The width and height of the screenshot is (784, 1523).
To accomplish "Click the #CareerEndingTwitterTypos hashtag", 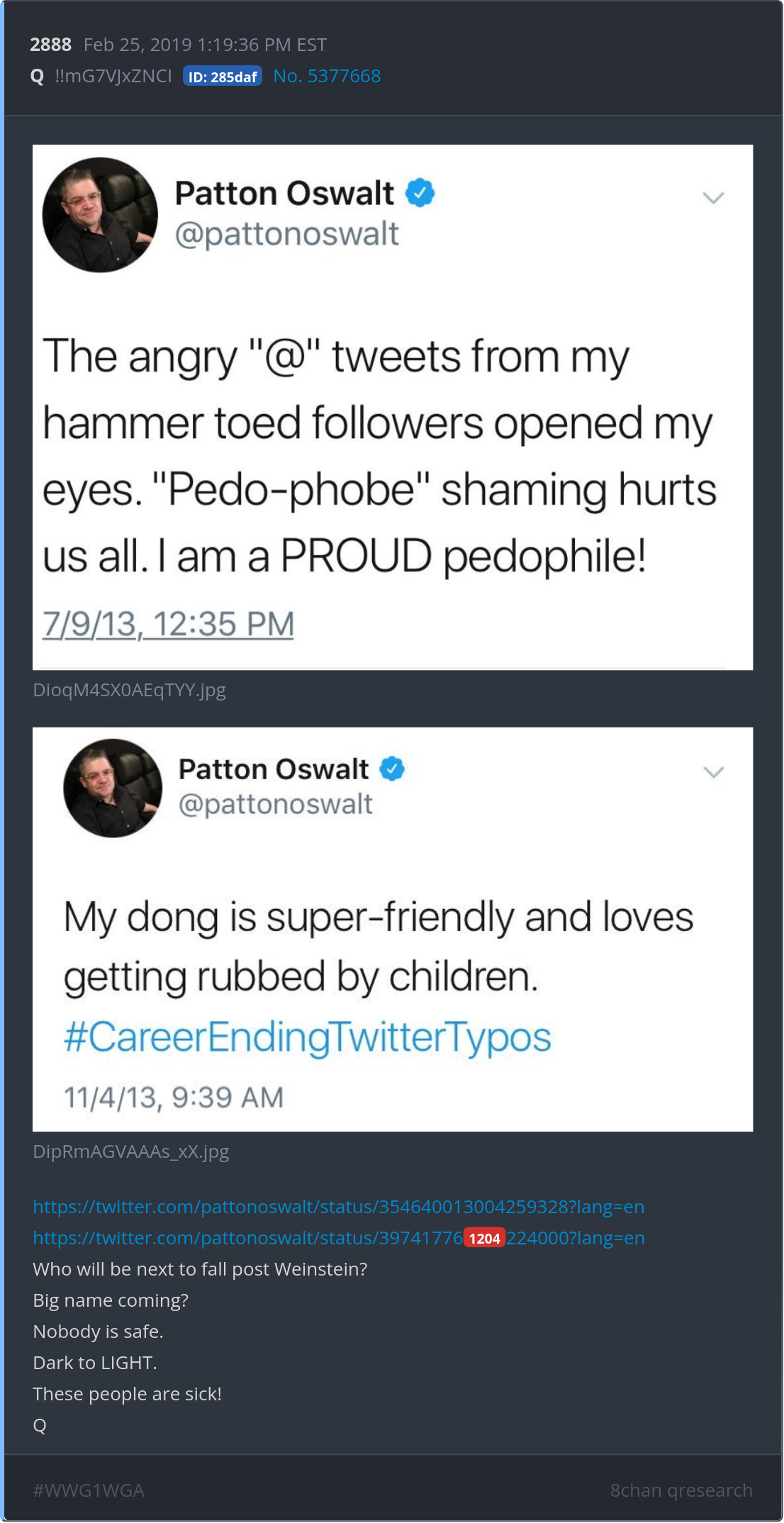I will pos(308,1037).
